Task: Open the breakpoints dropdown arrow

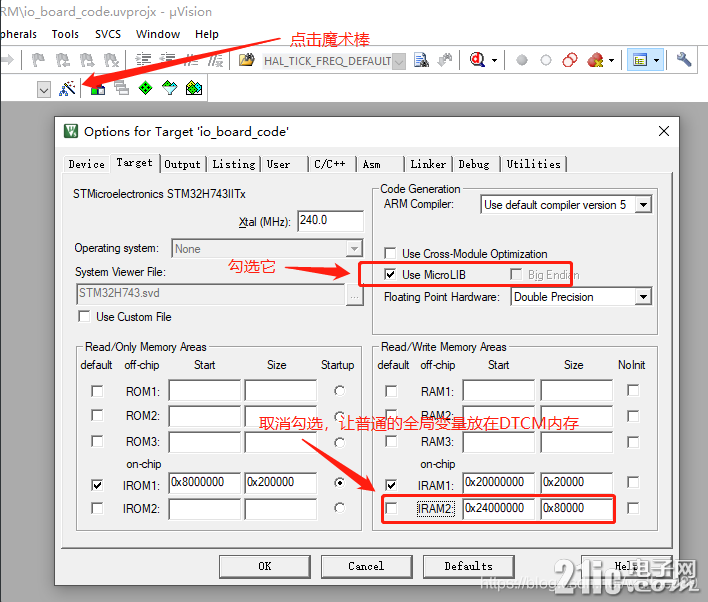Action: pyautogui.click(x=611, y=60)
